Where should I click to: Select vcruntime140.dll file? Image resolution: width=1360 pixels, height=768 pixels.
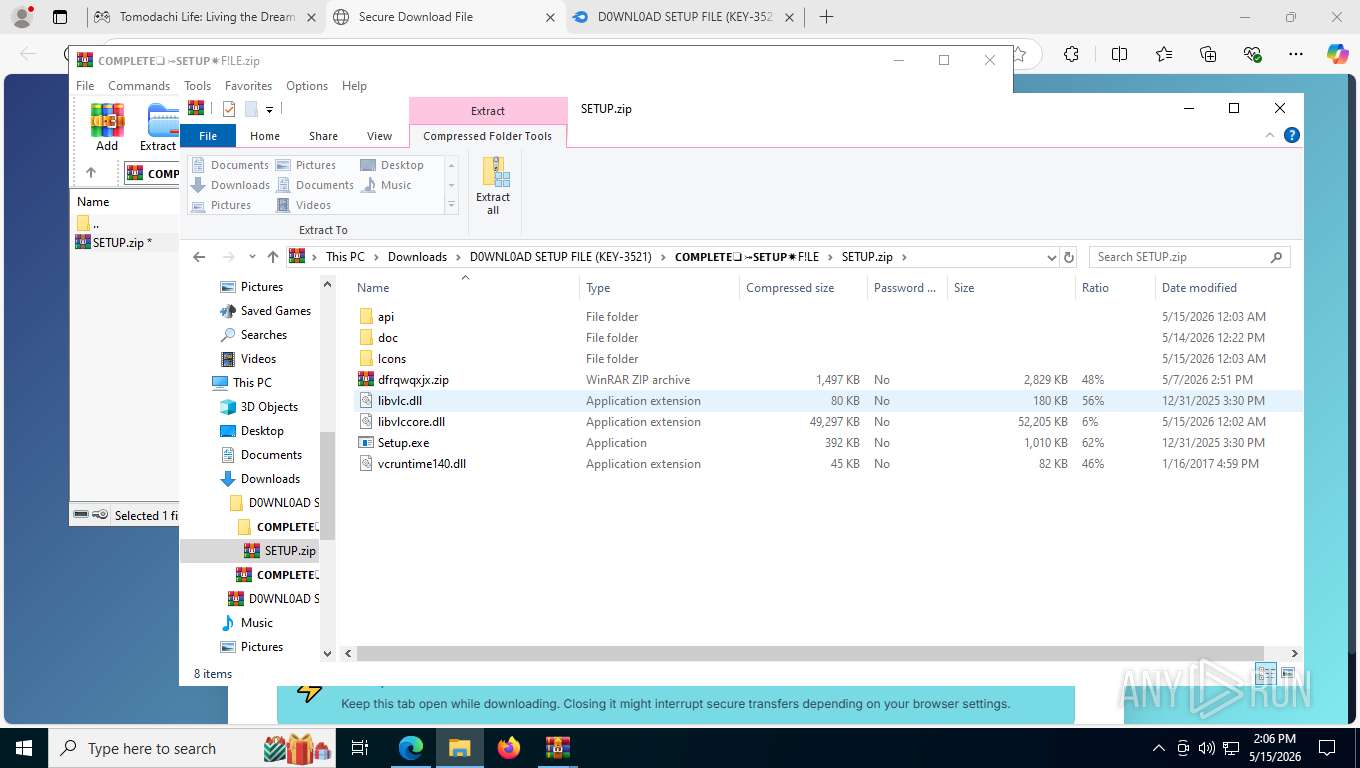click(x=422, y=464)
